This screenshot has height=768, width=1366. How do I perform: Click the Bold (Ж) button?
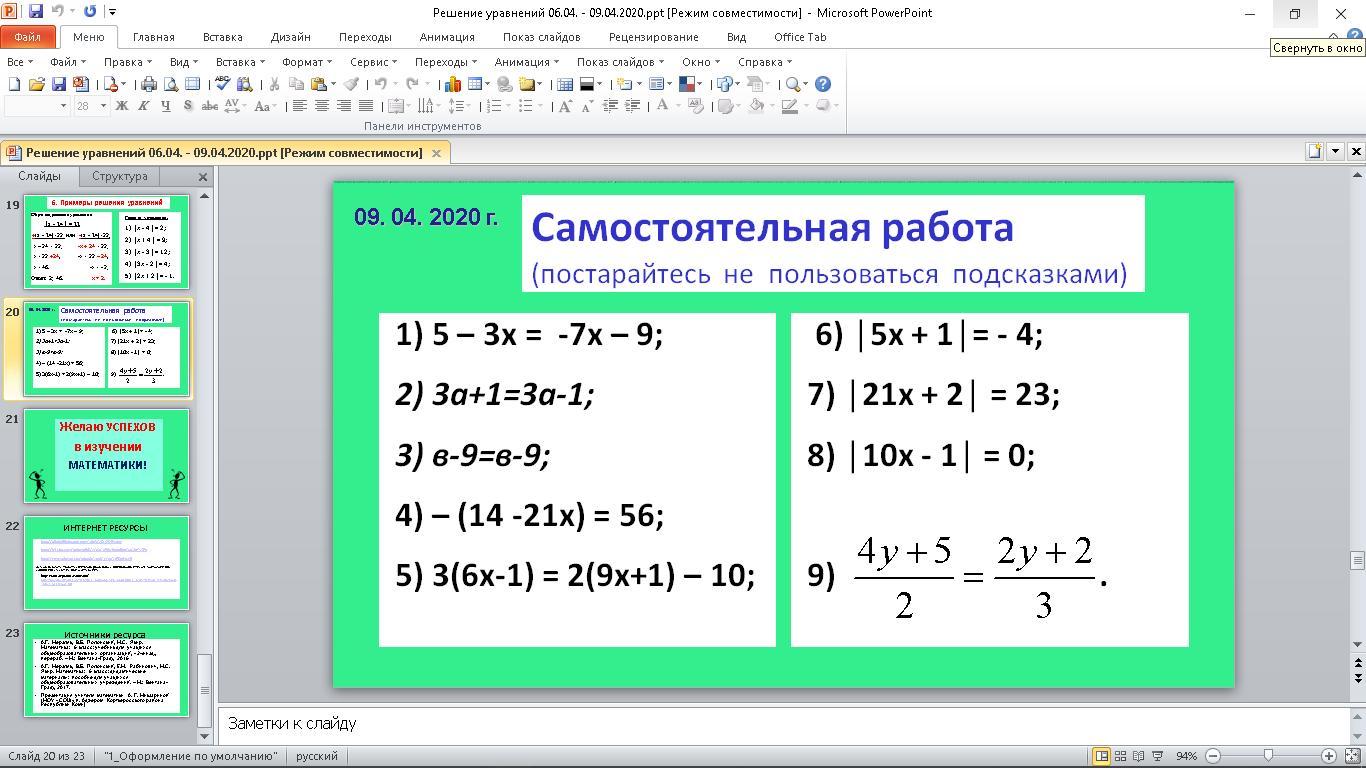click(x=122, y=106)
